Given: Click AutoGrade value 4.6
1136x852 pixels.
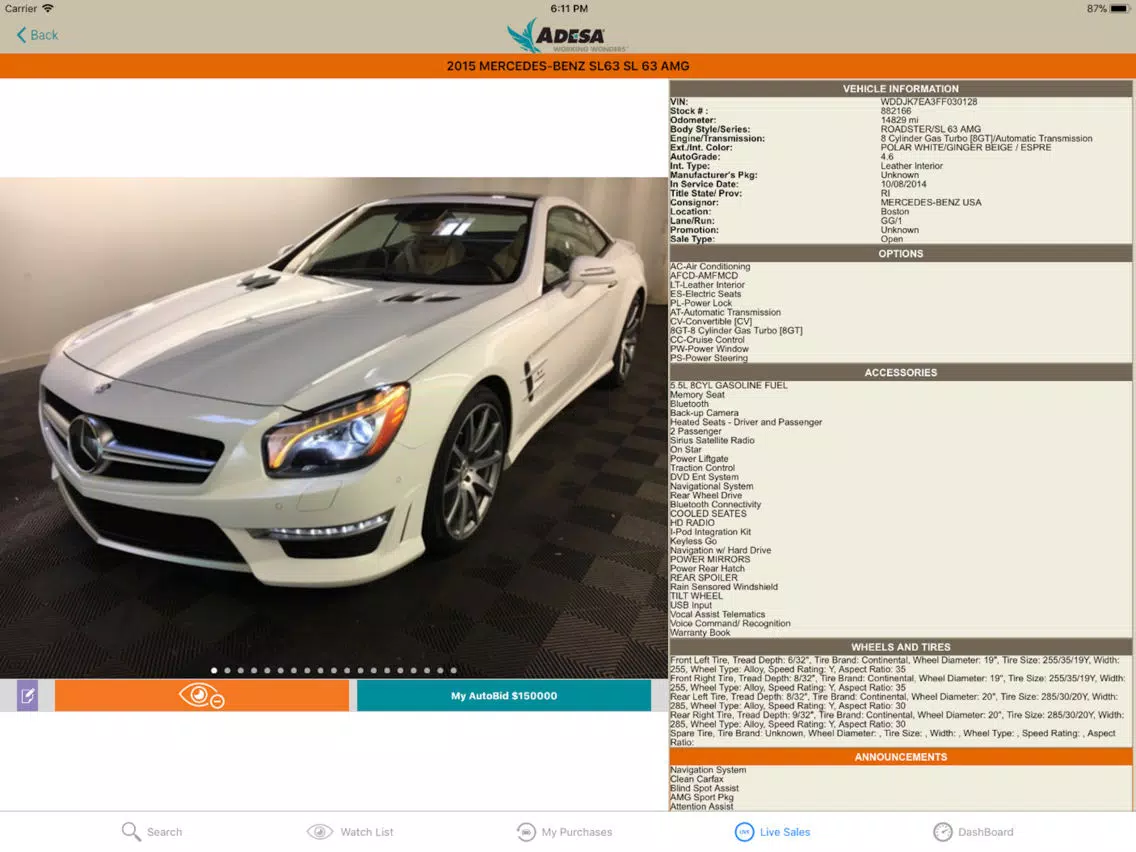Looking at the screenshot, I should pos(887,156).
